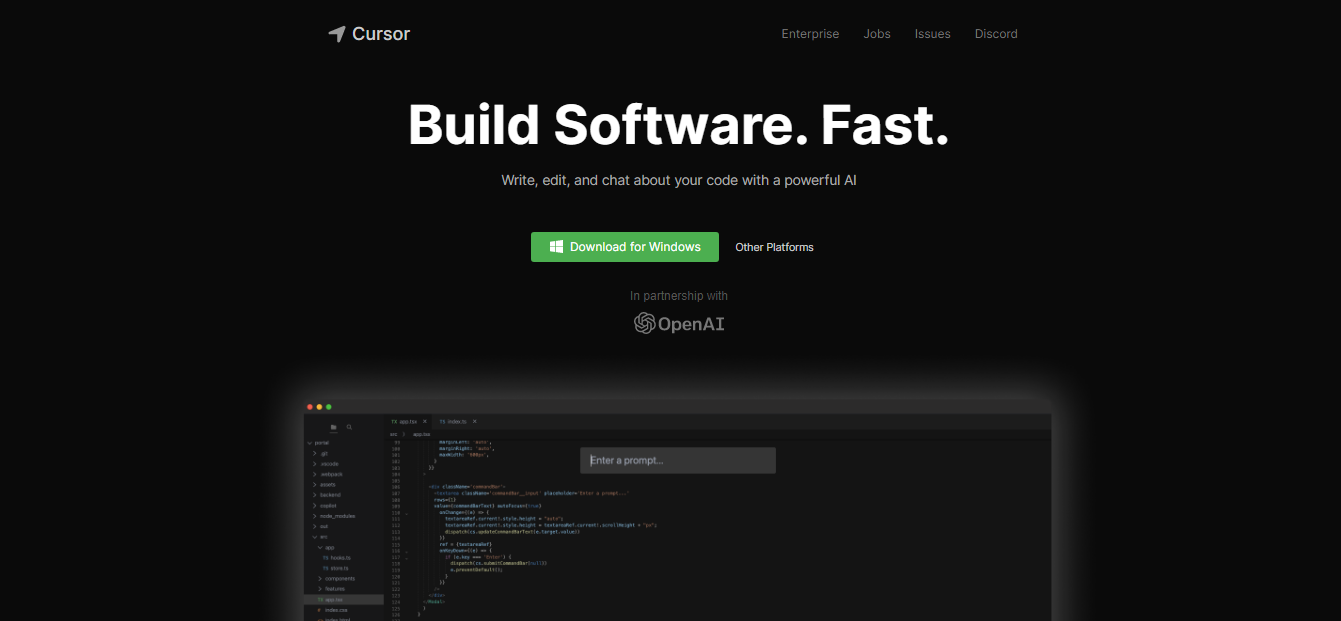This screenshot has height=621, width=1341.
Task: Fold the code block at line 110
Action: point(406,514)
